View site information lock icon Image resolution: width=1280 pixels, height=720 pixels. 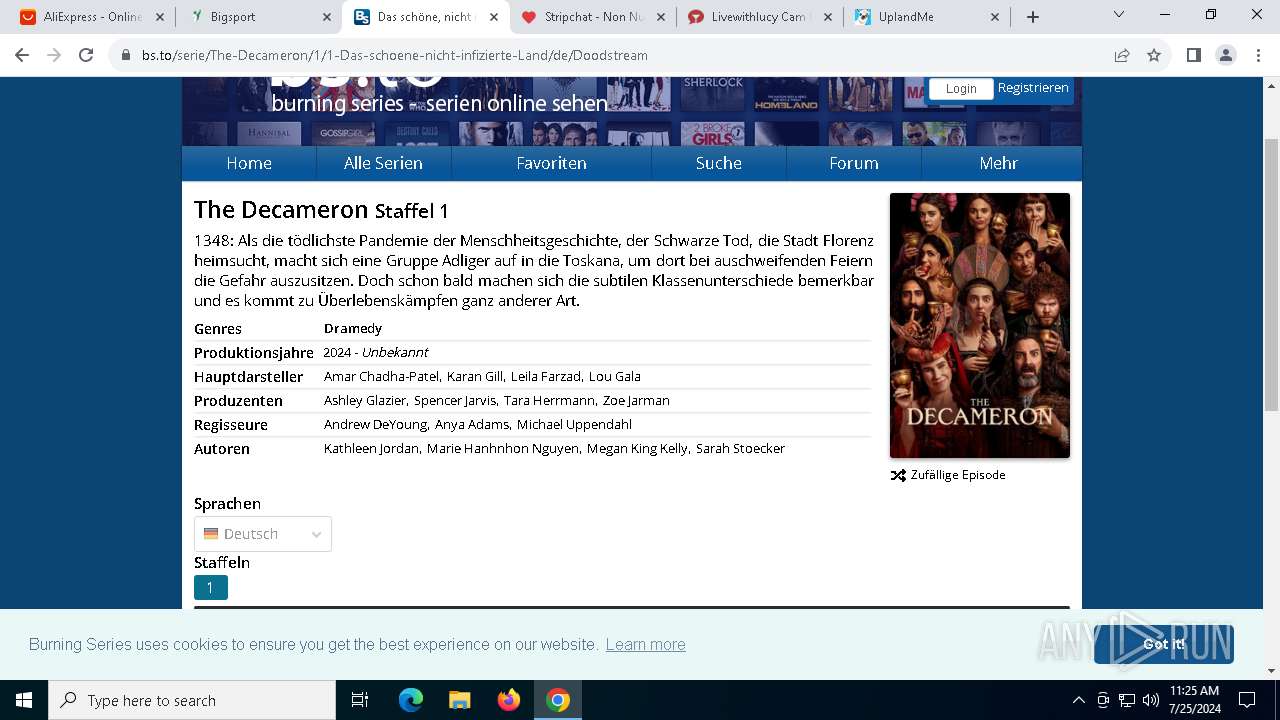click(x=126, y=55)
